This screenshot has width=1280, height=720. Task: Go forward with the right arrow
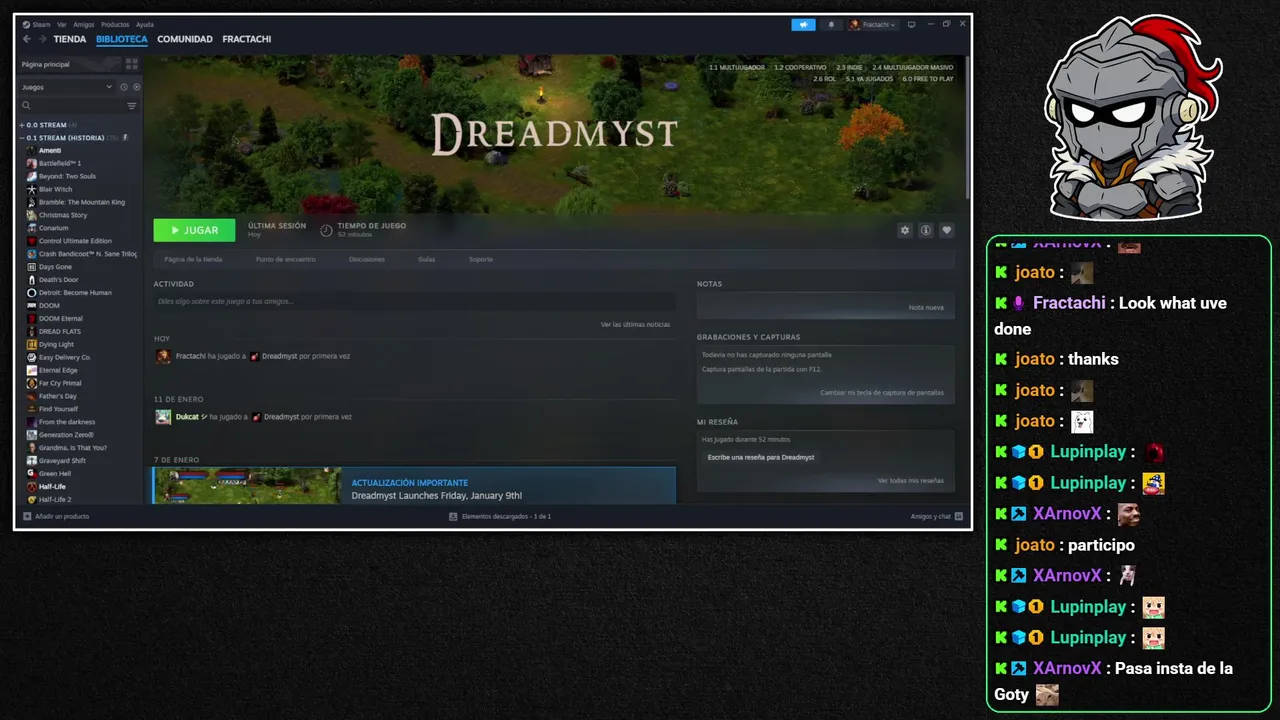coord(42,39)
